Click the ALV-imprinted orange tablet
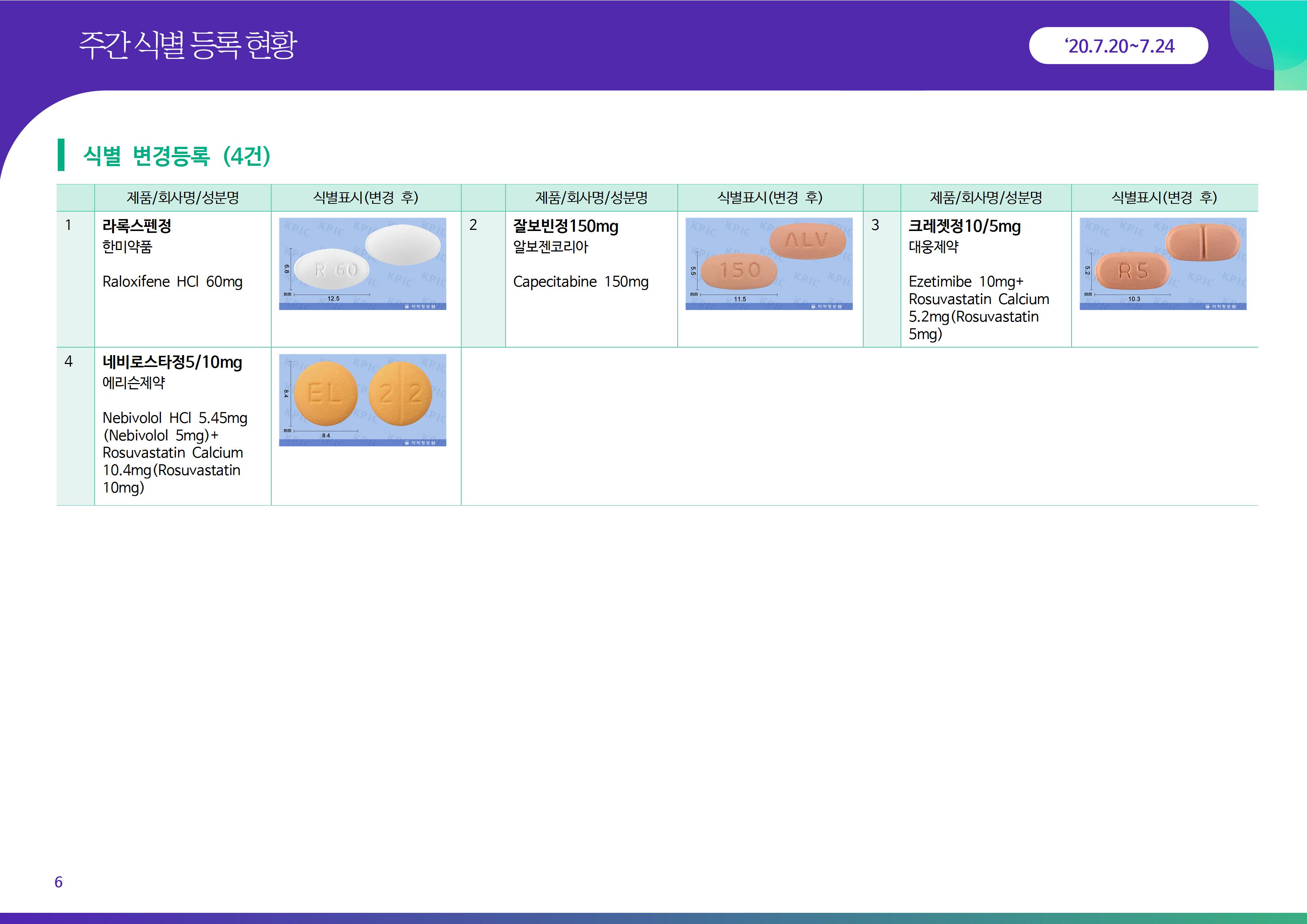The height and width of the screenshot is (924, 1307). point(807,241)
